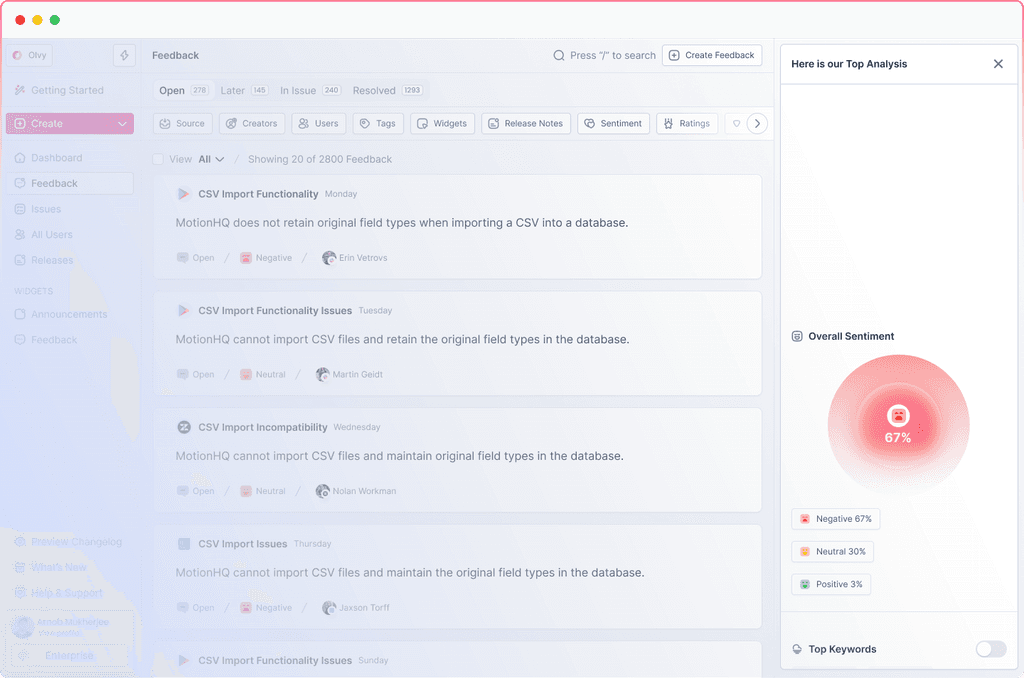Open the Olvy workspace logo button
Image resolution: width=1024 pixels, height=678 pixels.
[29, 56]
